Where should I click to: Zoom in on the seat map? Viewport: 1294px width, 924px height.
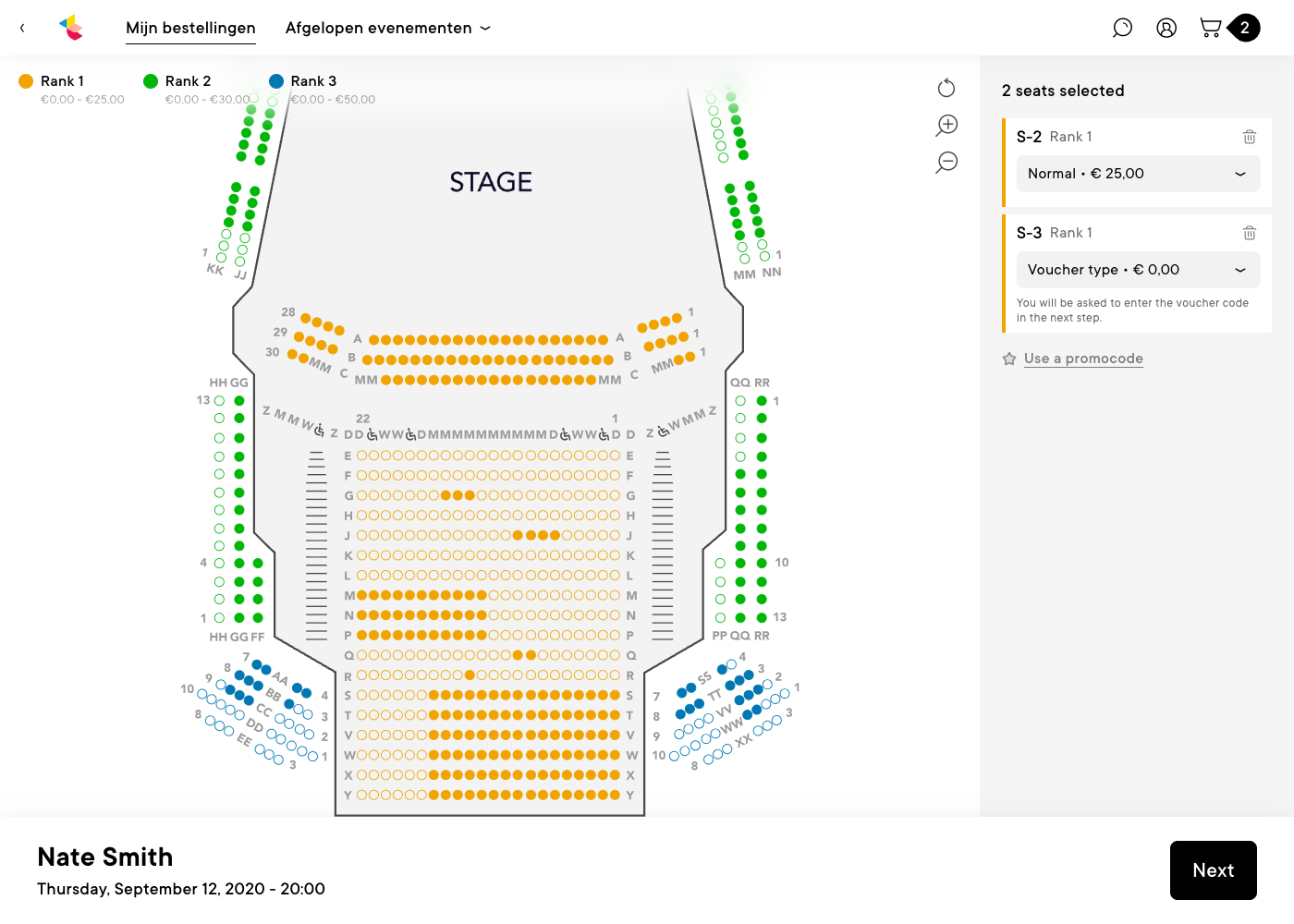click(x=946, y=125)
